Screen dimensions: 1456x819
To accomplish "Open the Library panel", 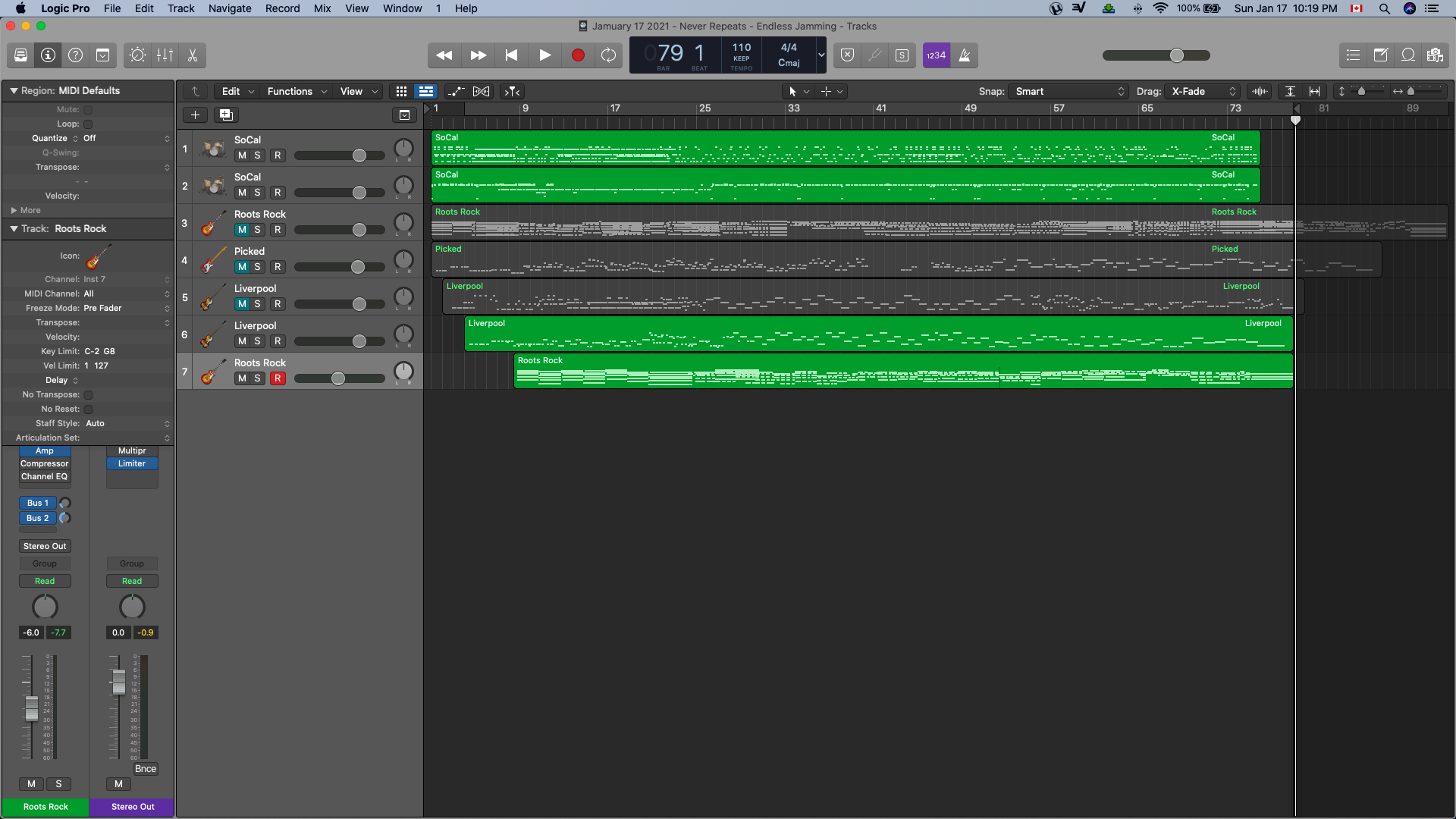I will click(x=21, y=55).
